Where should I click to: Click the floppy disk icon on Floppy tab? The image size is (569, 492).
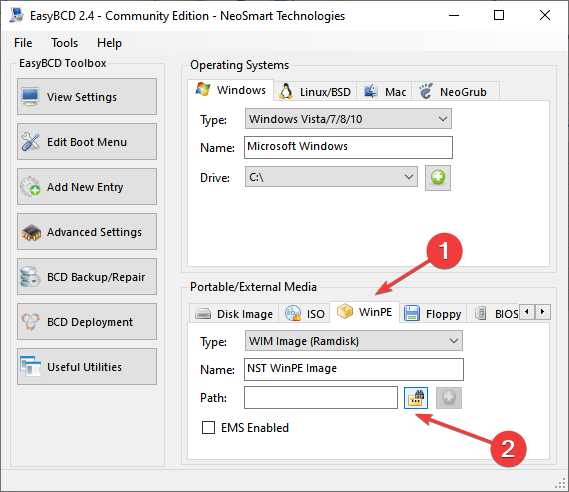[x=412, y=313]
